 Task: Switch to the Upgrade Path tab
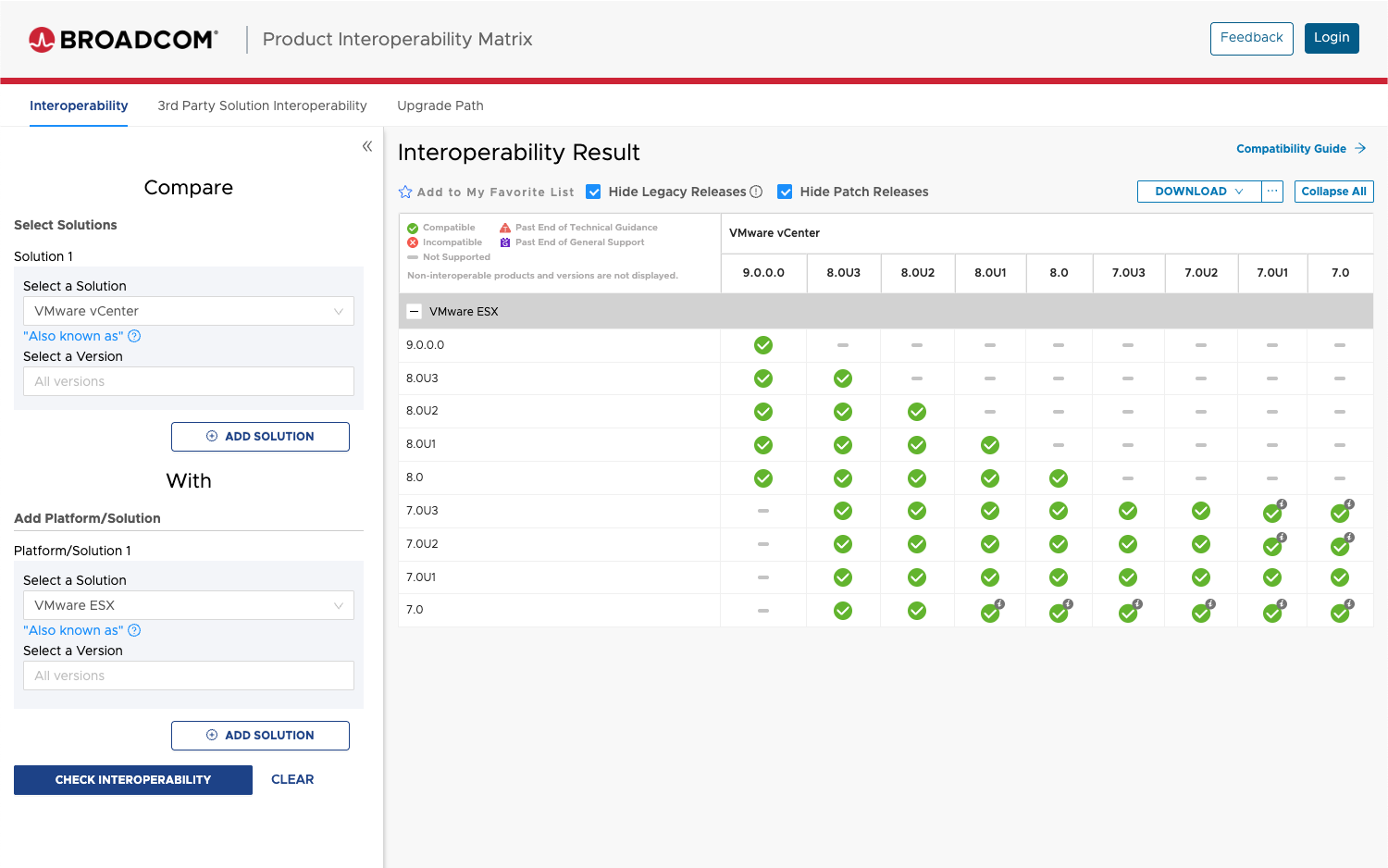click(440, 105)
